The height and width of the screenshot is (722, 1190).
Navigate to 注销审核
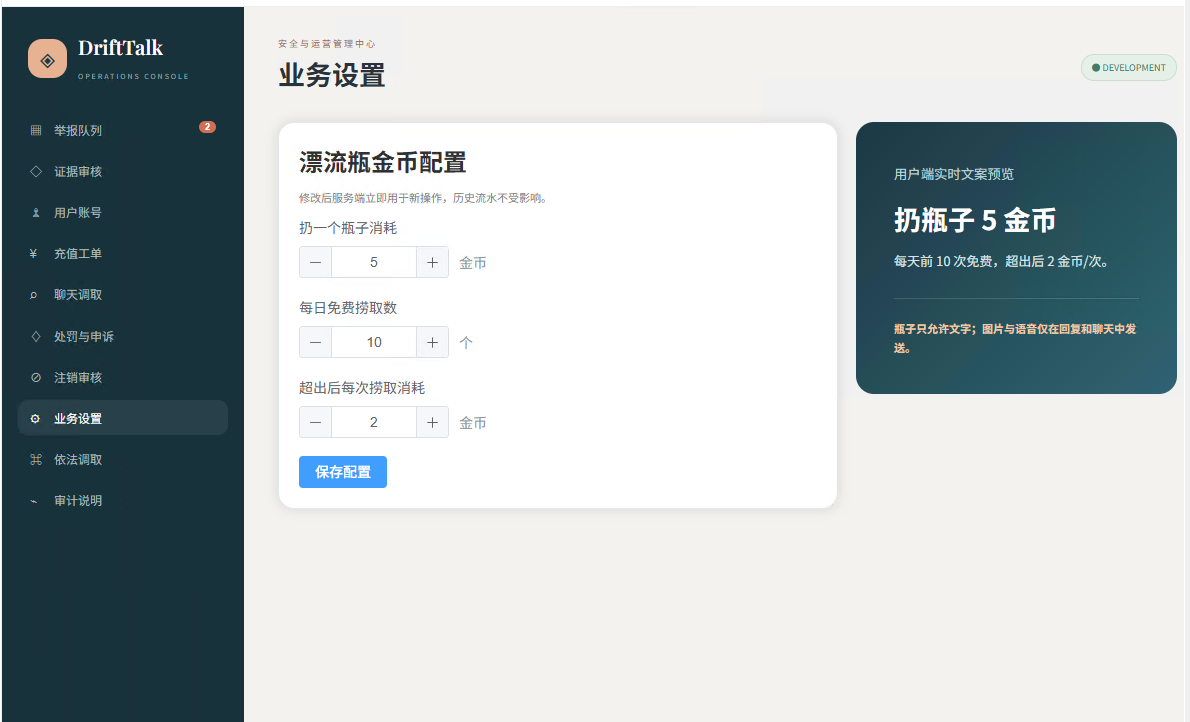pos(123,377)
